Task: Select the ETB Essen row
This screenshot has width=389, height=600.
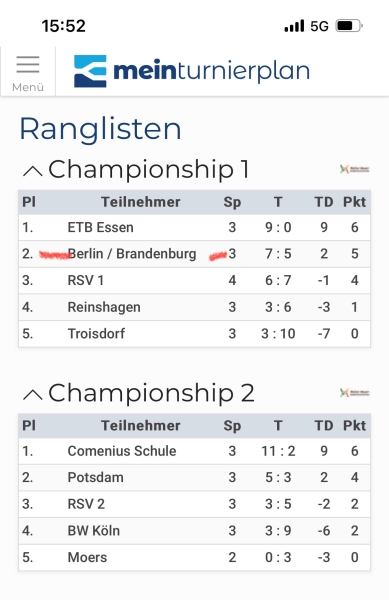Action: coord(194,227)
